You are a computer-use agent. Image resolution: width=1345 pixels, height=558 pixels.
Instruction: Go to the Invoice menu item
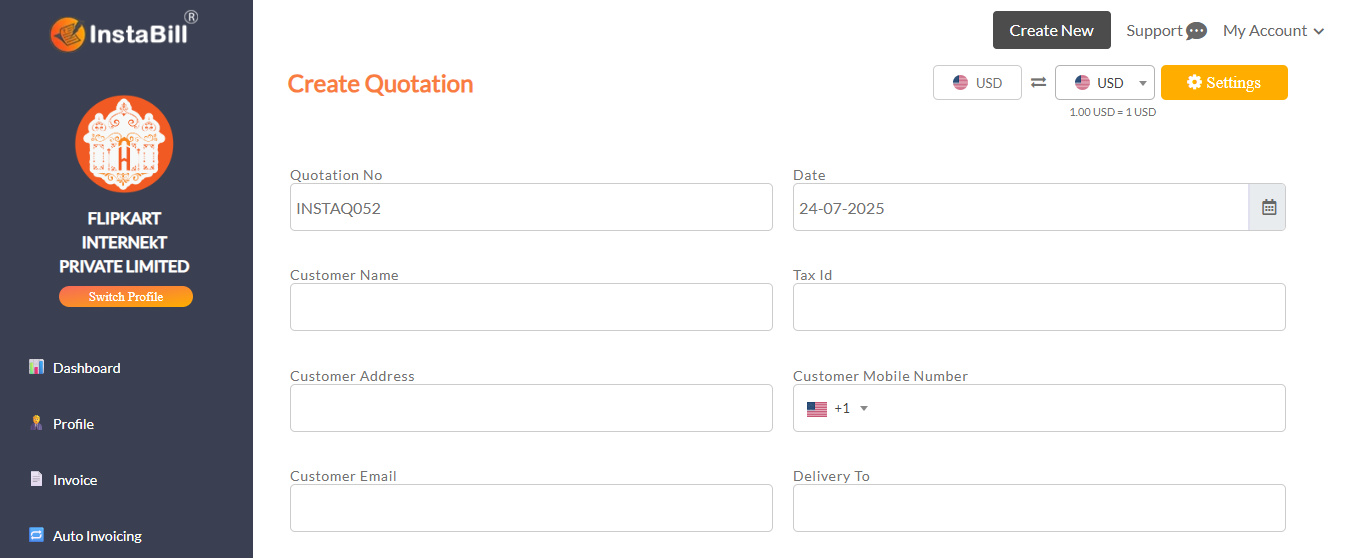[x=75, y=480]
